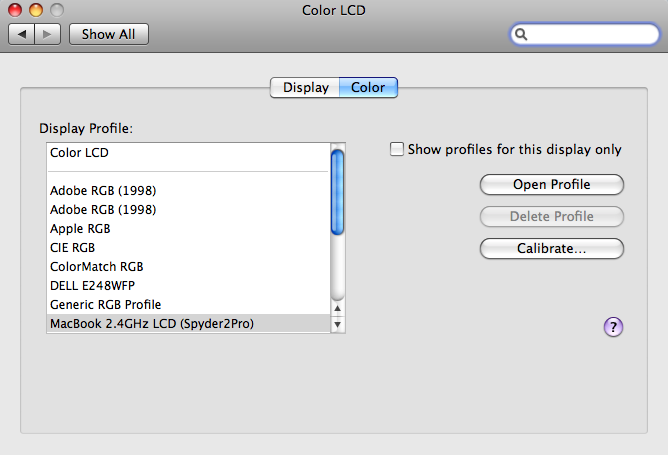This screenshot has width=668, height=455.
Task: Select the Color tab
Action: [368, 87]
